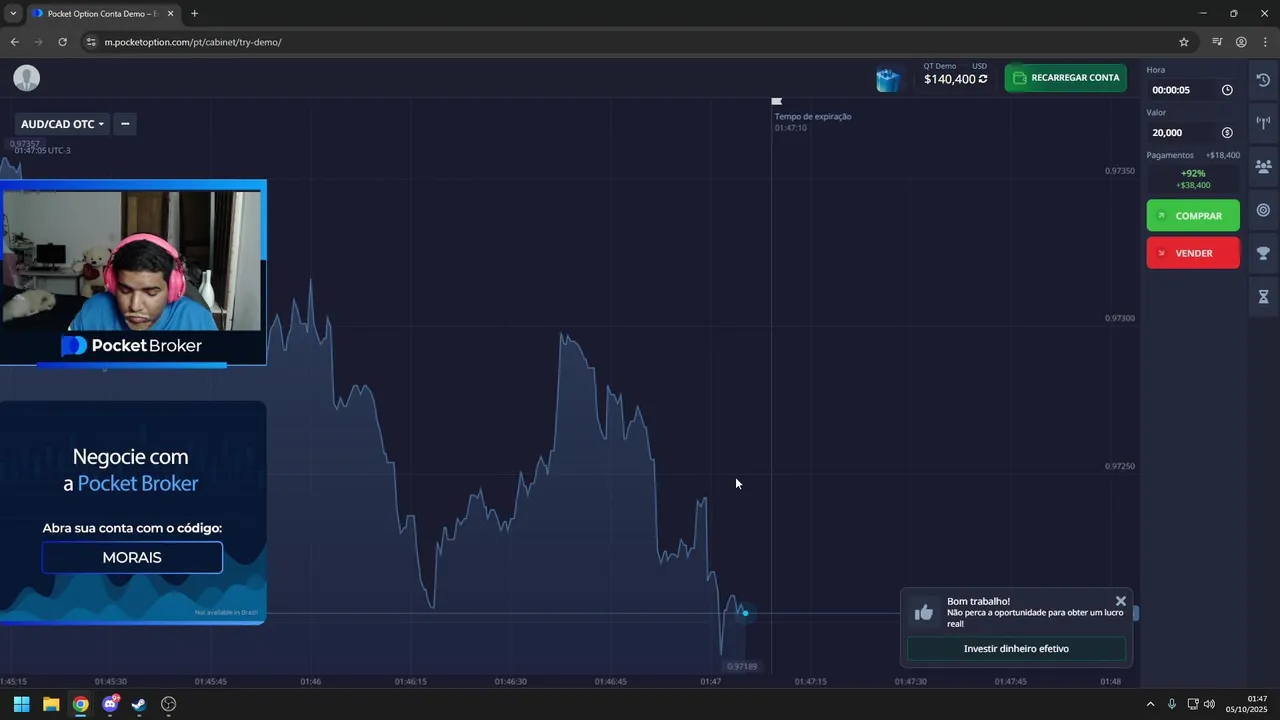Open Chrome profile icon
The width and height of the screenshot is (1280, 720).
(x=1241, y=42)
